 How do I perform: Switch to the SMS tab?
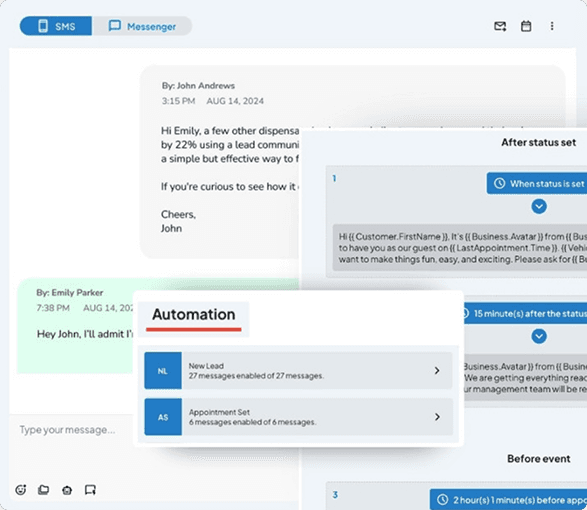(x=56, y=26)
